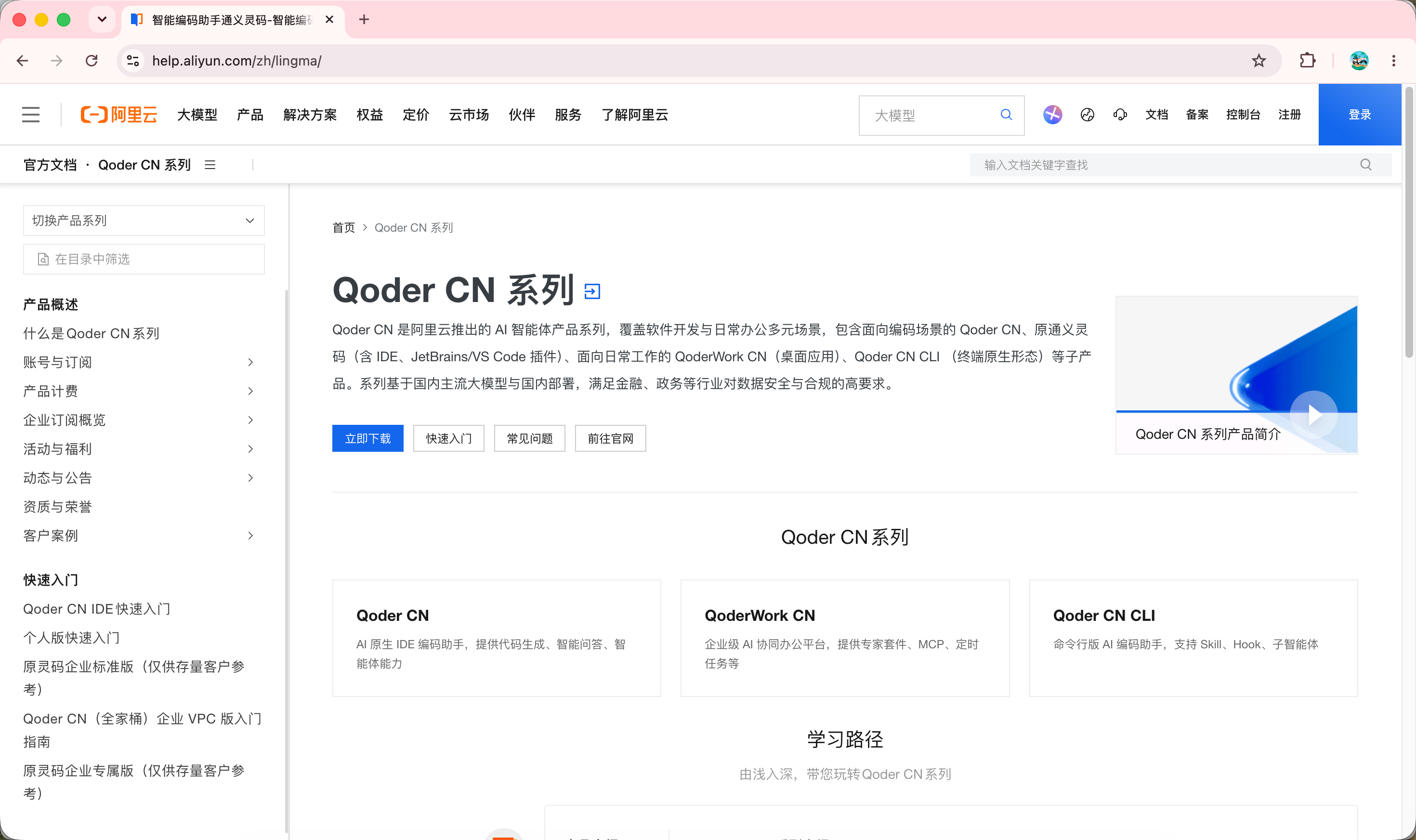
Task: Open the 控制台 link
Action: coord(1243,115)
